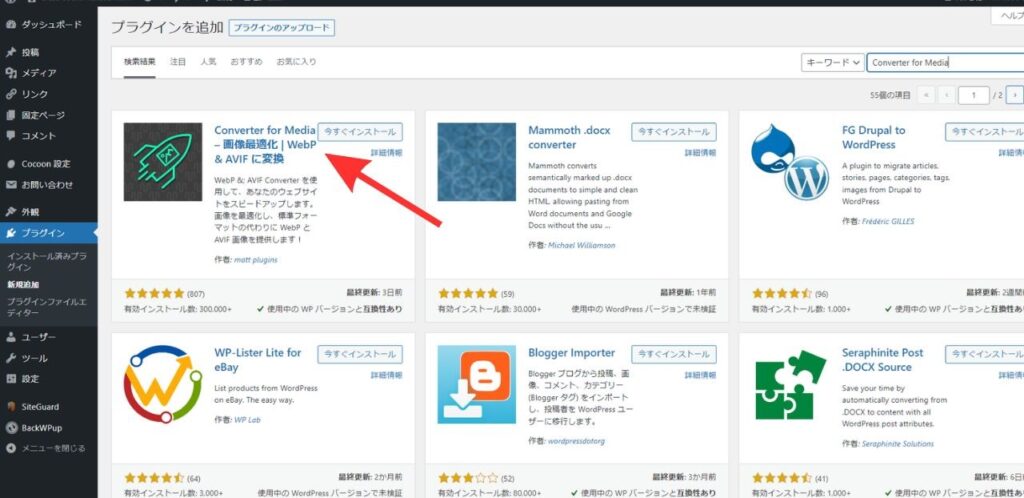
Task: Click the ツール wrench icon
Action: (x=10, y=358)
